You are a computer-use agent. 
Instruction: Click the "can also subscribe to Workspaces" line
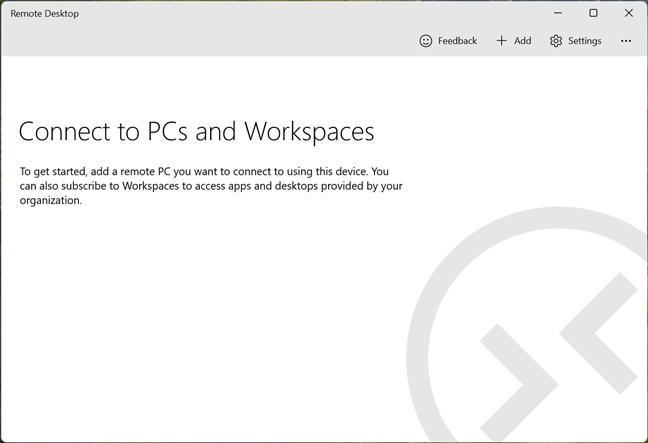(210, 186)
